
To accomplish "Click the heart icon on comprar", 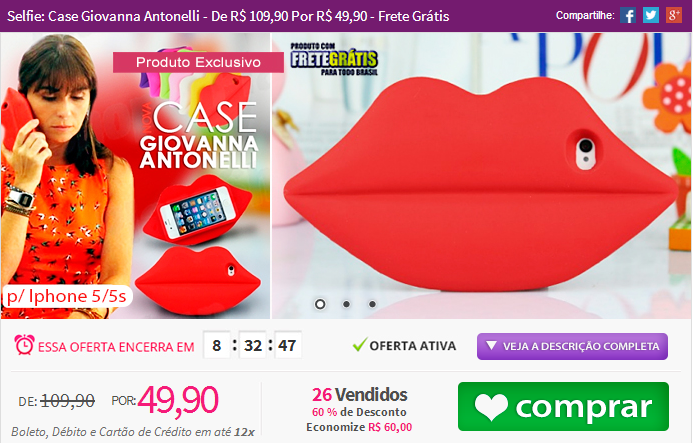I will tap(491, 407).
